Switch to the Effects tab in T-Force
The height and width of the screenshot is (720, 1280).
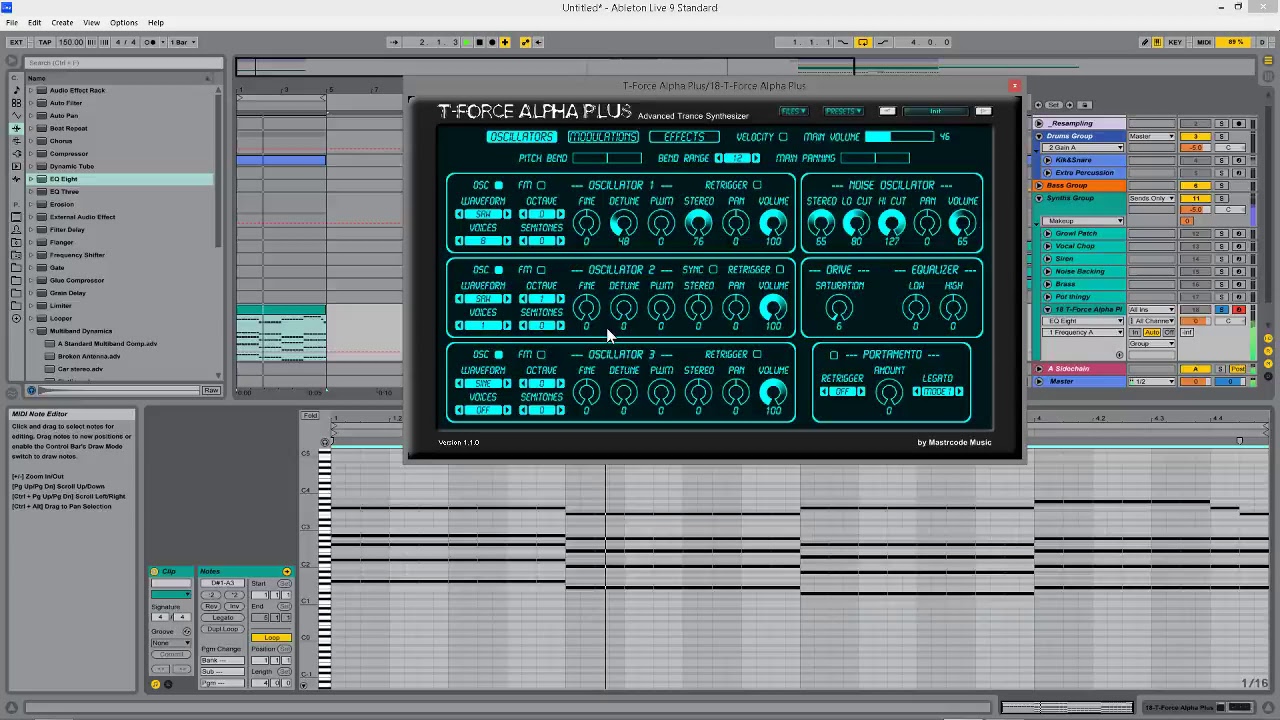pos(684,137)
